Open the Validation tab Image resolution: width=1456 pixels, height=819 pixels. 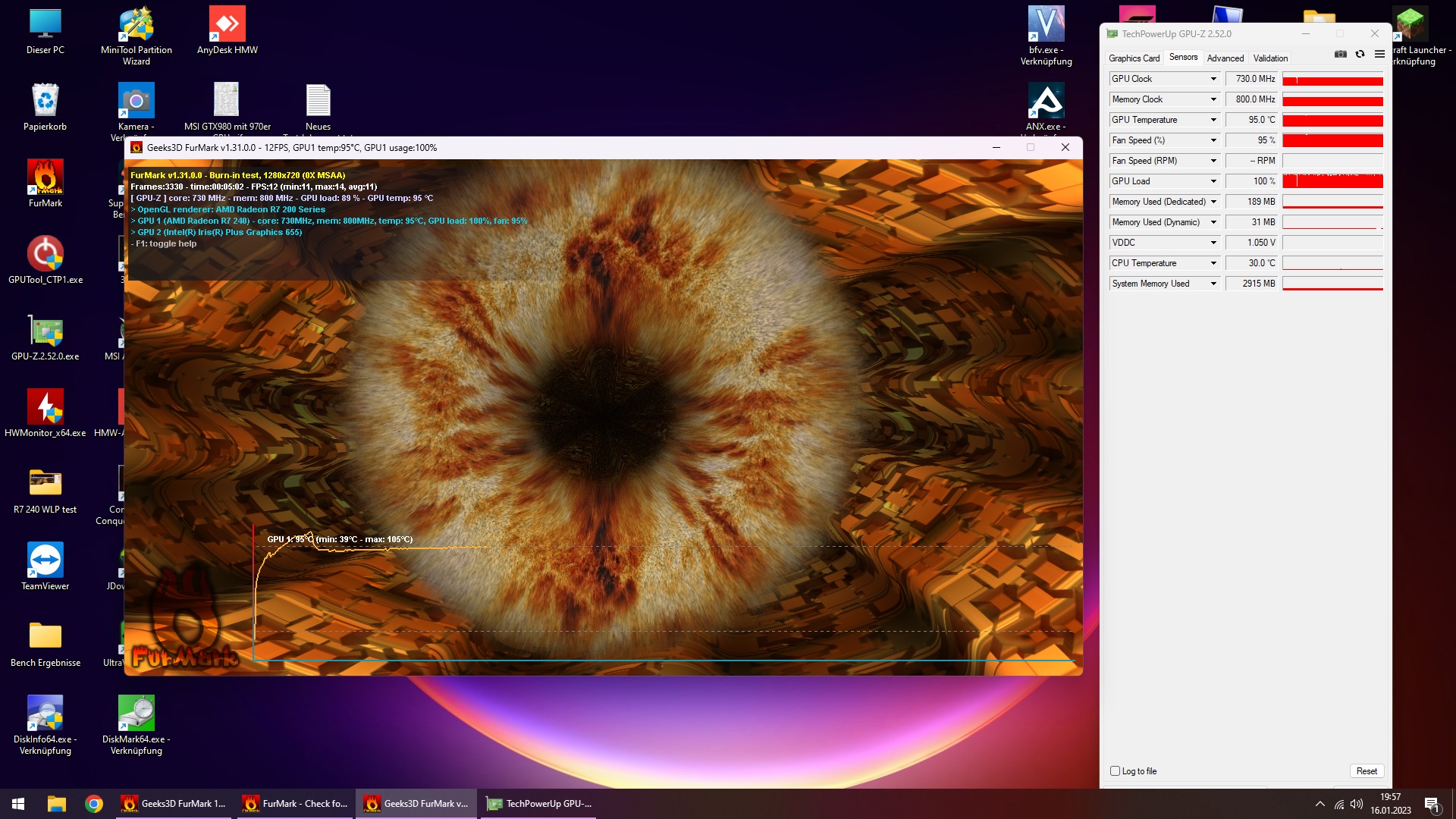[x=1270, y=58]
